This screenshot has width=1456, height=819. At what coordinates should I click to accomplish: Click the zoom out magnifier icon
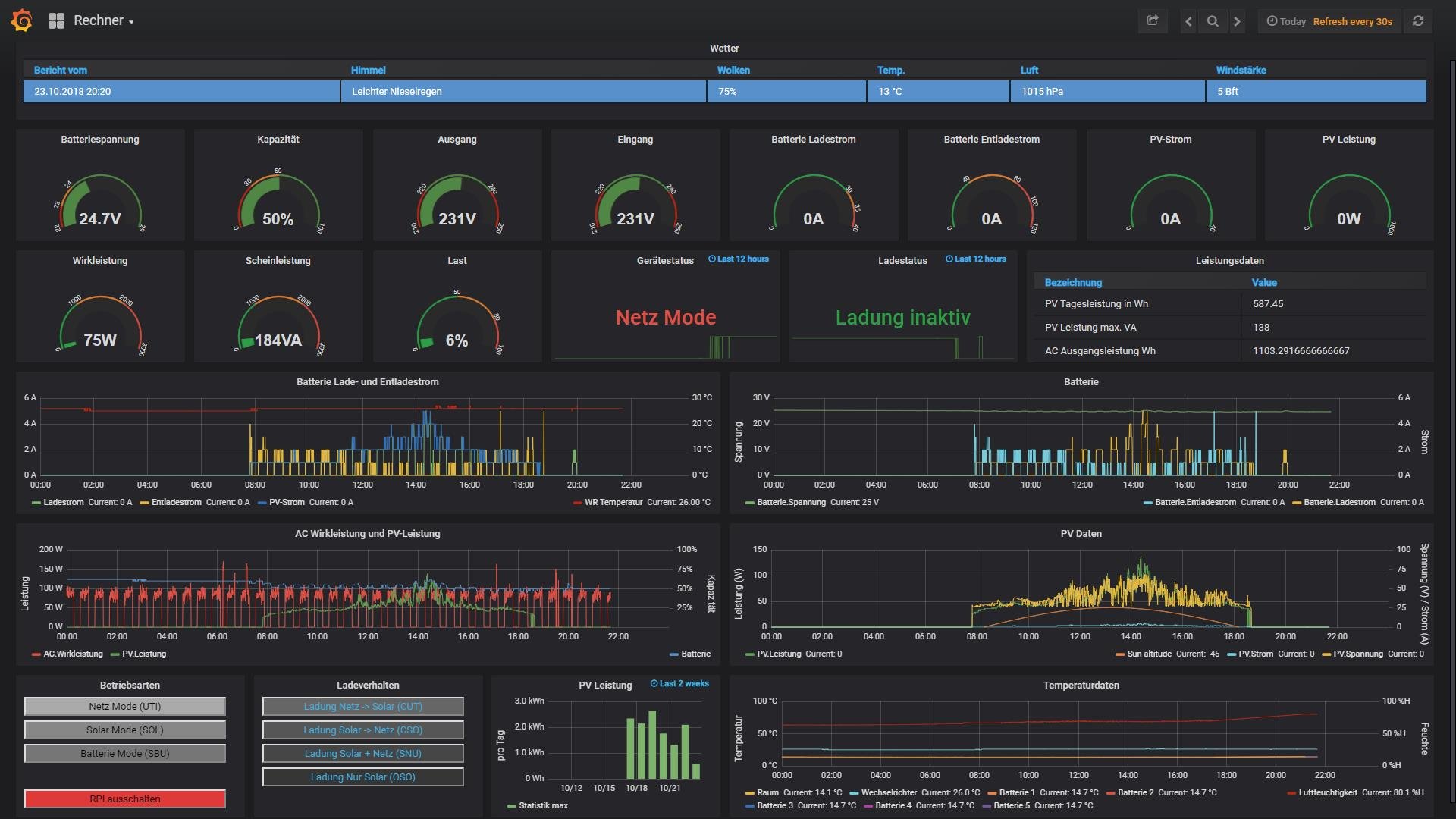tap(1213, 21)
